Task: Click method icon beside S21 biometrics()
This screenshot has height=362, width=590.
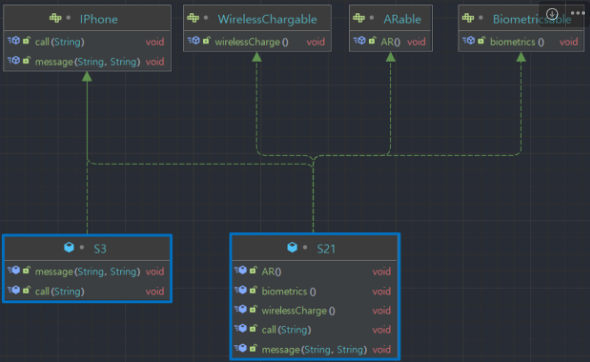Action: tap(241, 290)
